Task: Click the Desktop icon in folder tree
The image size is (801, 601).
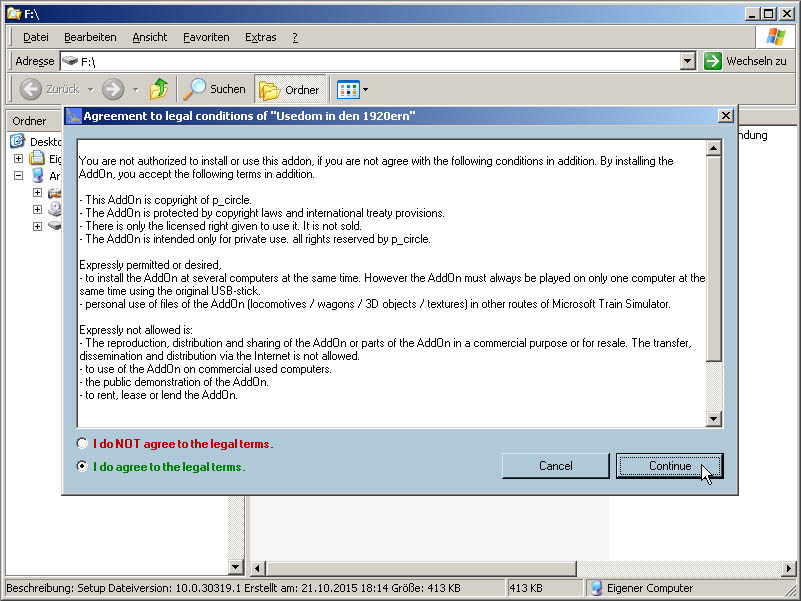Action: 18,142
